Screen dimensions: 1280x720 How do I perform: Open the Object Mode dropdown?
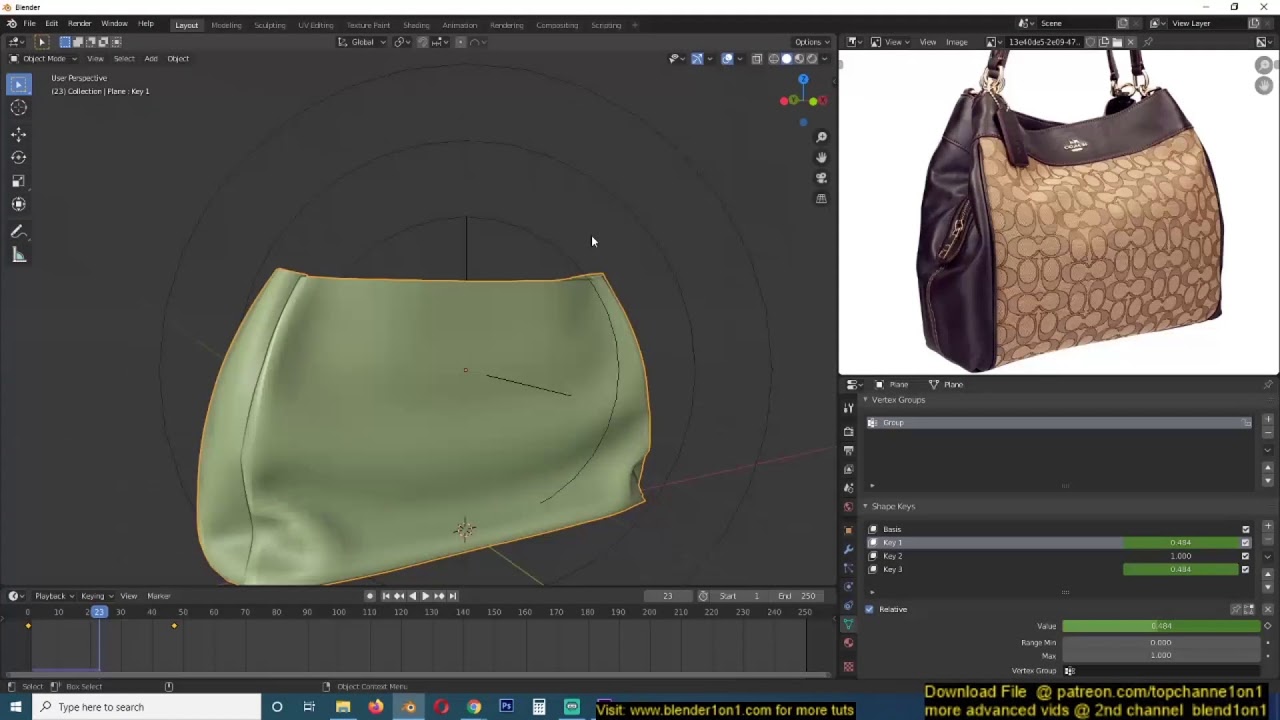point(44,59)
